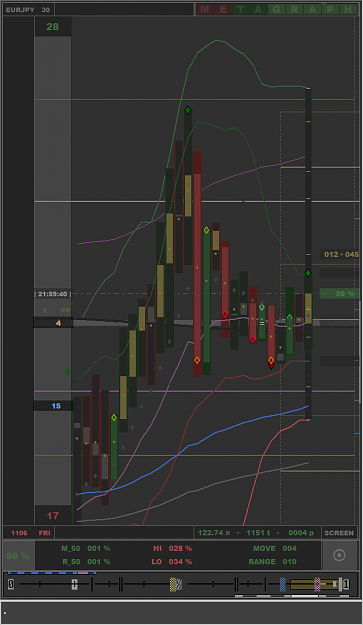This screenshot has height=625, width=363.
Task: Click the 21:59:40 time label
Action: (x=53, y=294)
